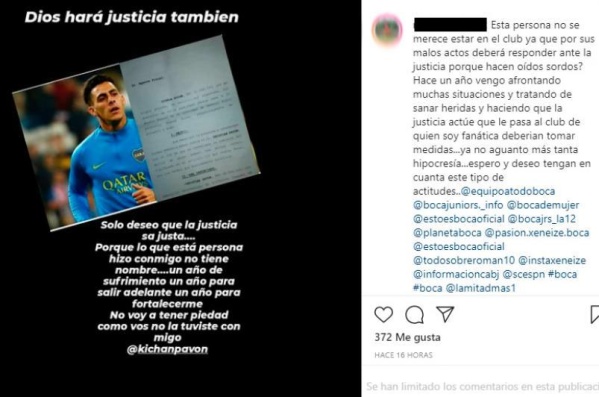This screenshot has height=397, width=599.
Task: Go to @bocajrs_la12 profile
Action: (542, 219)
